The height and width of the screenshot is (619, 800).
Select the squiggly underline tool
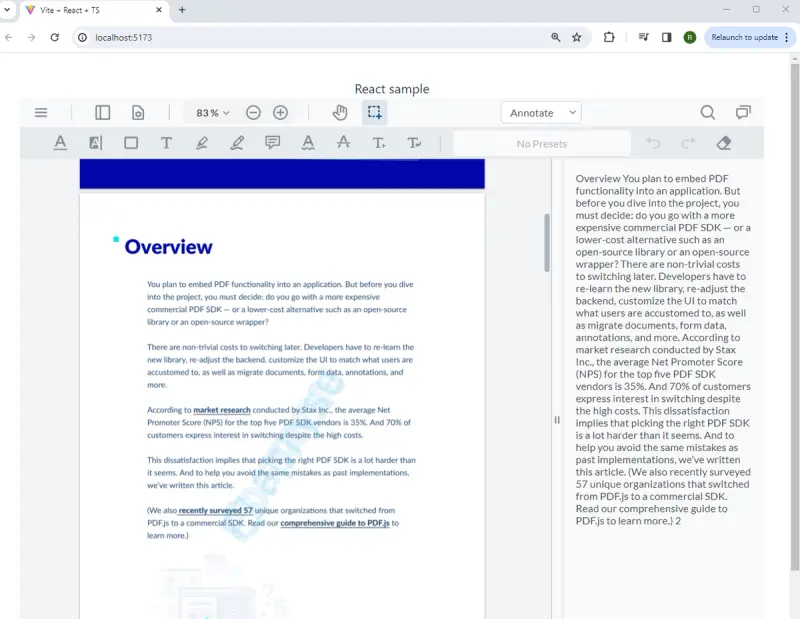(308, 143)
